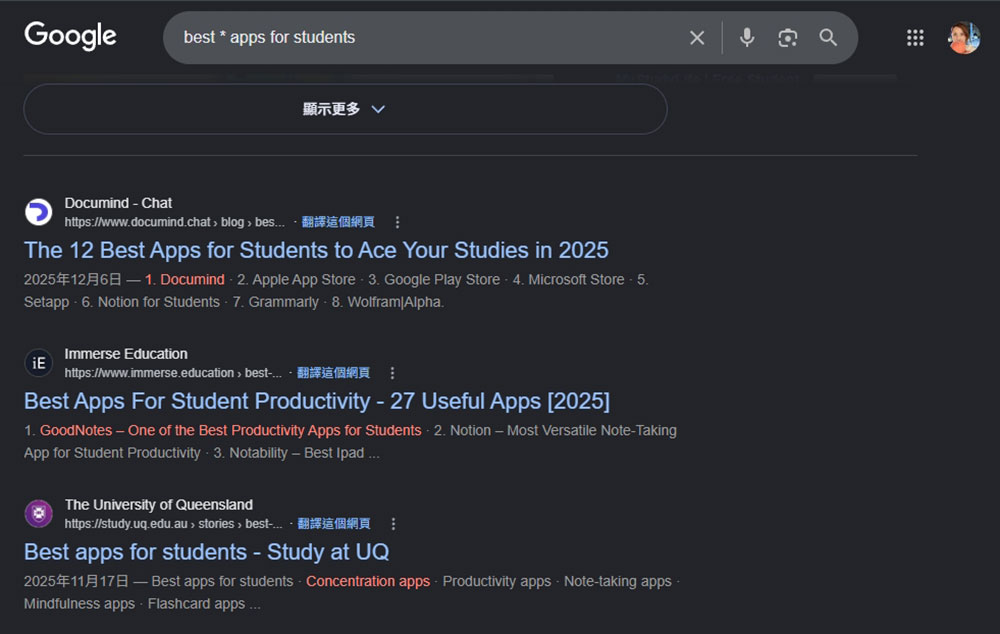The image size is (1000, 634).
Task: Click the Immerse Education iE favicon
Action: pos(38,363)
